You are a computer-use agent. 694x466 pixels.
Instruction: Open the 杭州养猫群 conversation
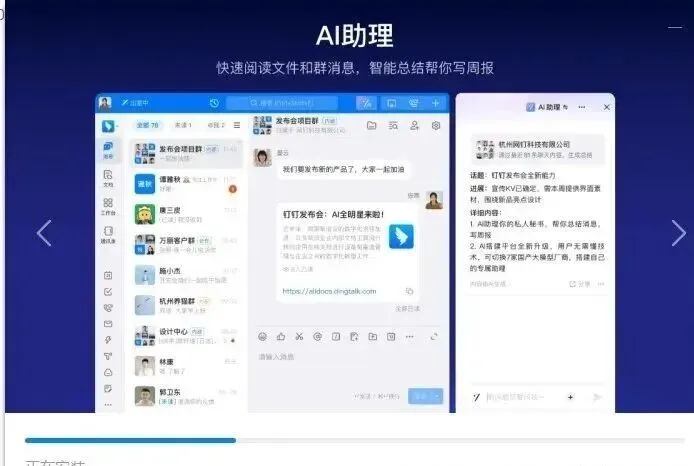tap(187, 305)
